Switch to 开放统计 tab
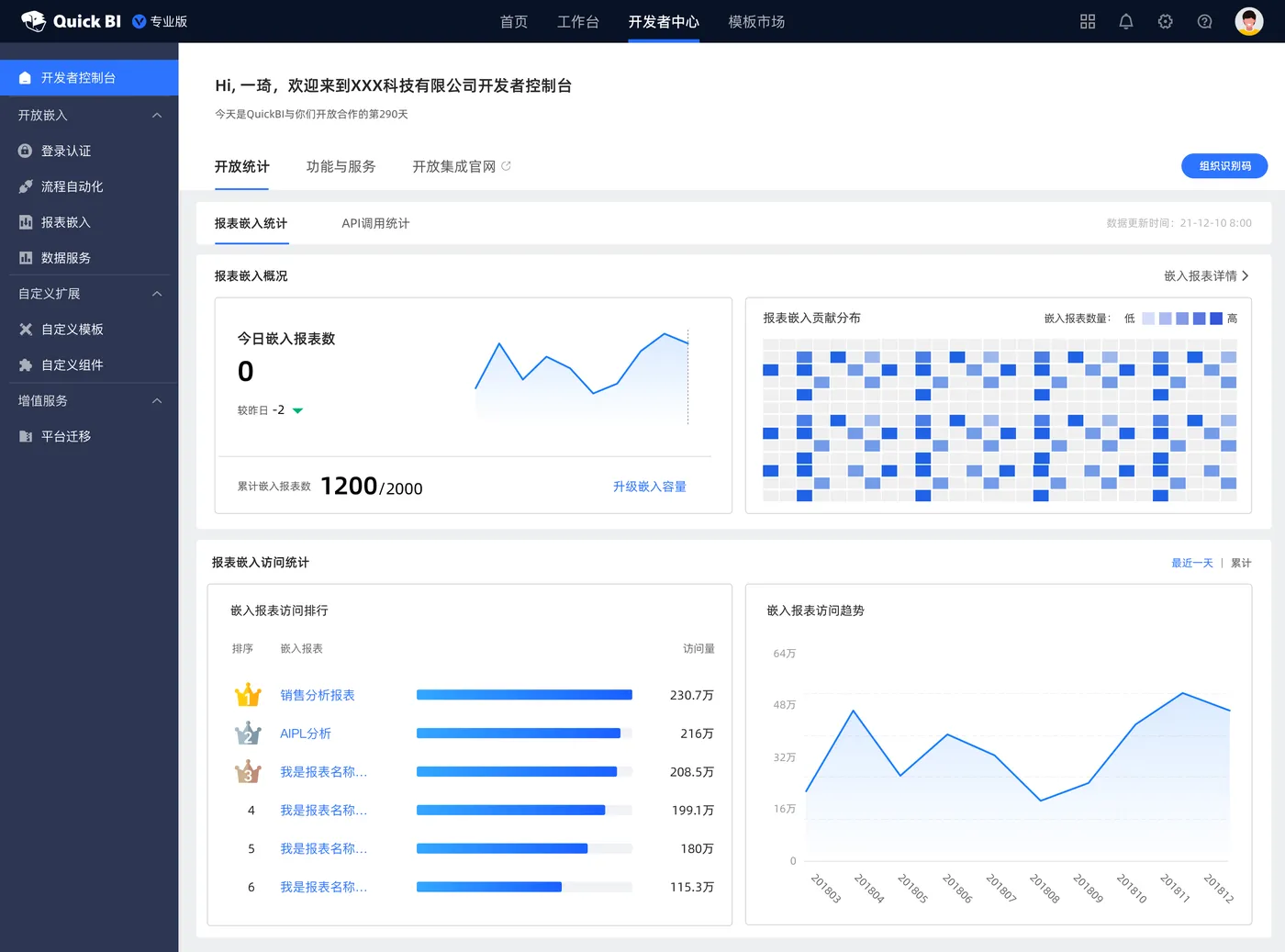Screen dimensions: 1285x952 click(x=242, y=166)
